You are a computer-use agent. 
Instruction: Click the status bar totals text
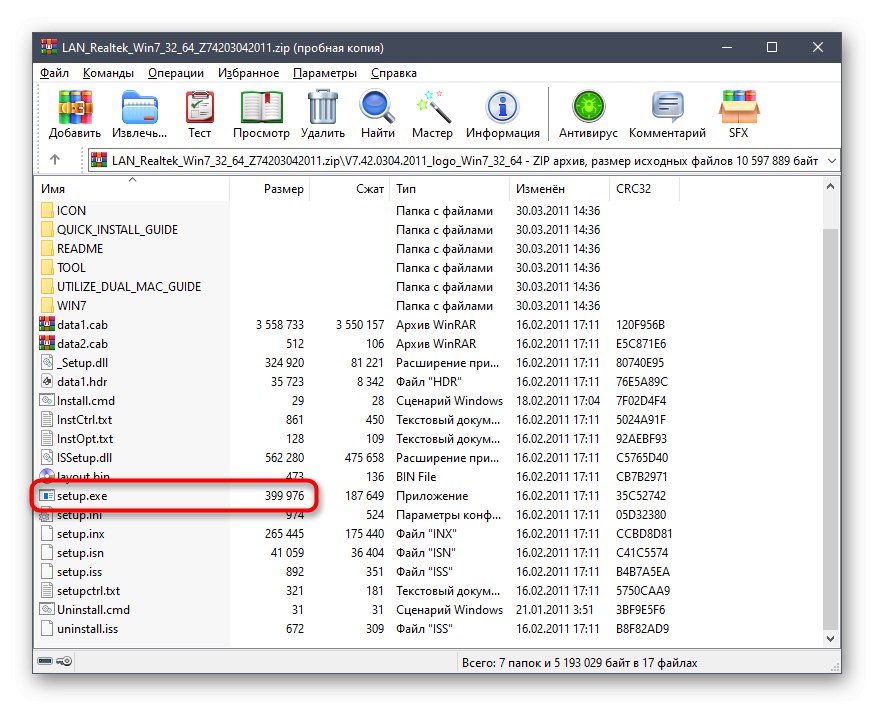click(579, 663)
